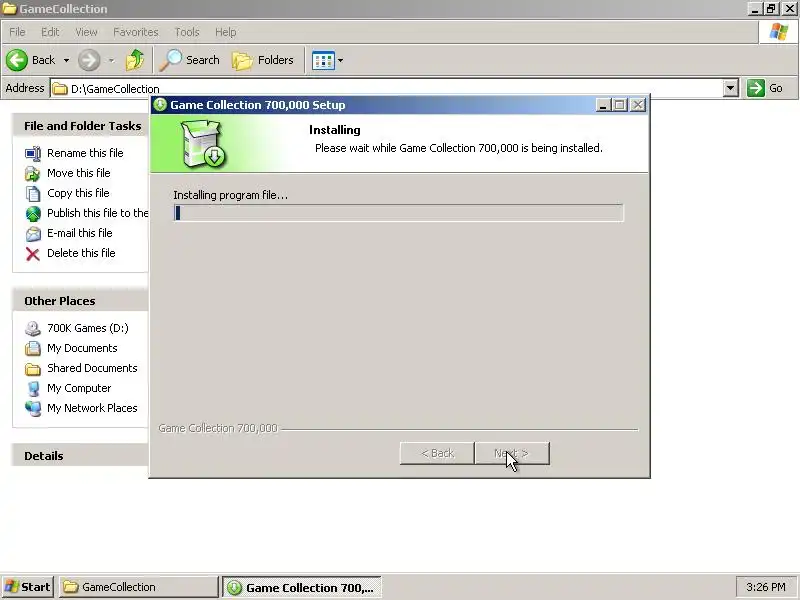Viewport: 800px width, 600px height.
Task: Click the disabled Back button in Setup
Action: point(437,453)
